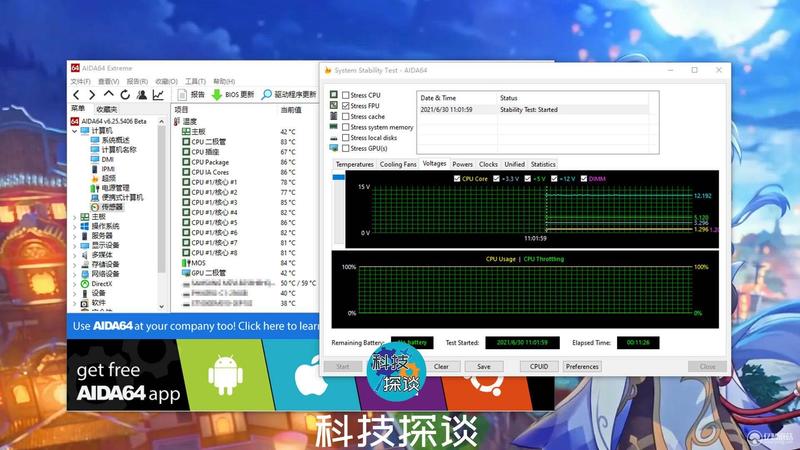This screenshot has width=800, height=450.
Task: Expand the 主板 tree node arrow
Action: pyautogui.click(x=75, y=217)
